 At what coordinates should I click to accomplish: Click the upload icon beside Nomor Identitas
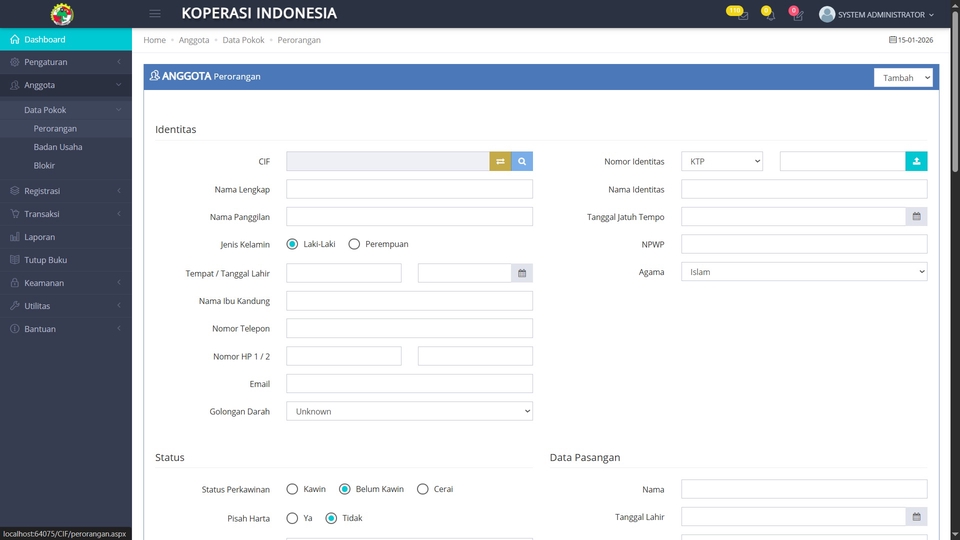(916, 161)
